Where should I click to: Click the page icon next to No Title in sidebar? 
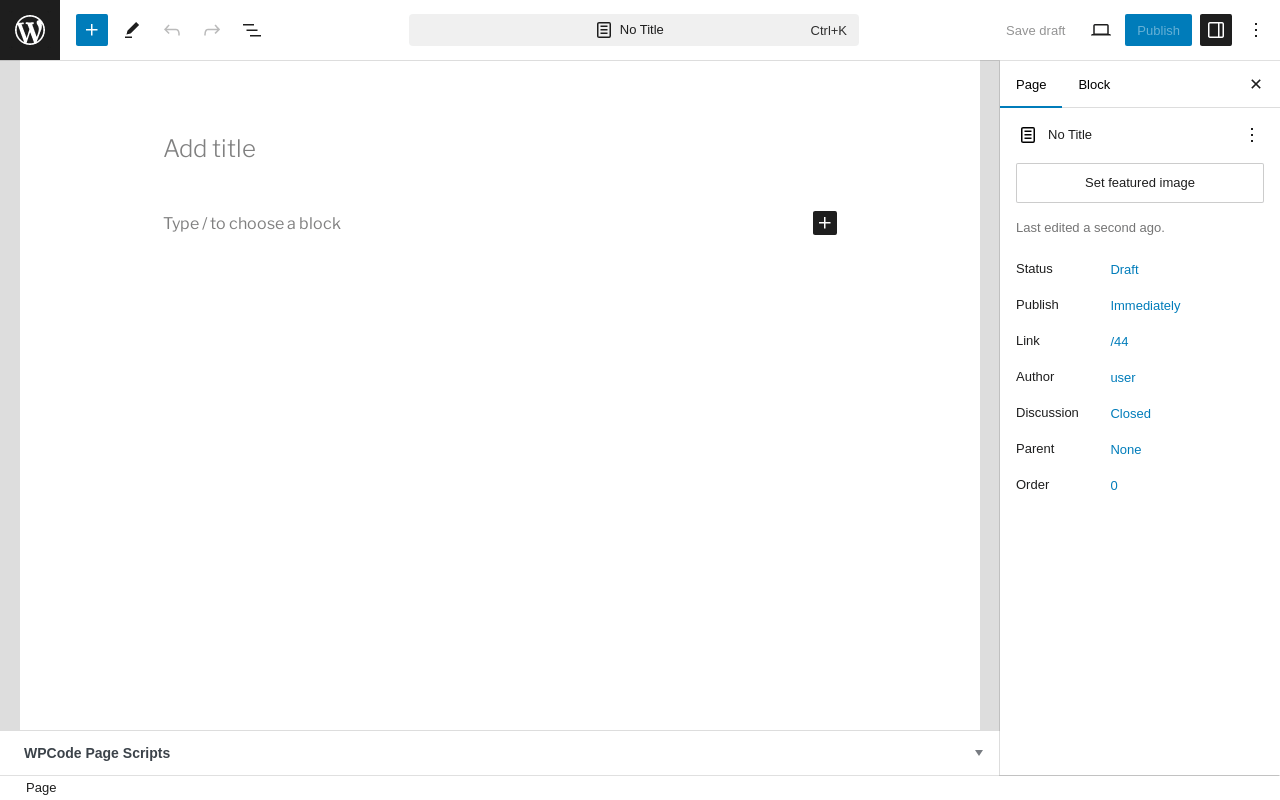(x=1028, y=135)
